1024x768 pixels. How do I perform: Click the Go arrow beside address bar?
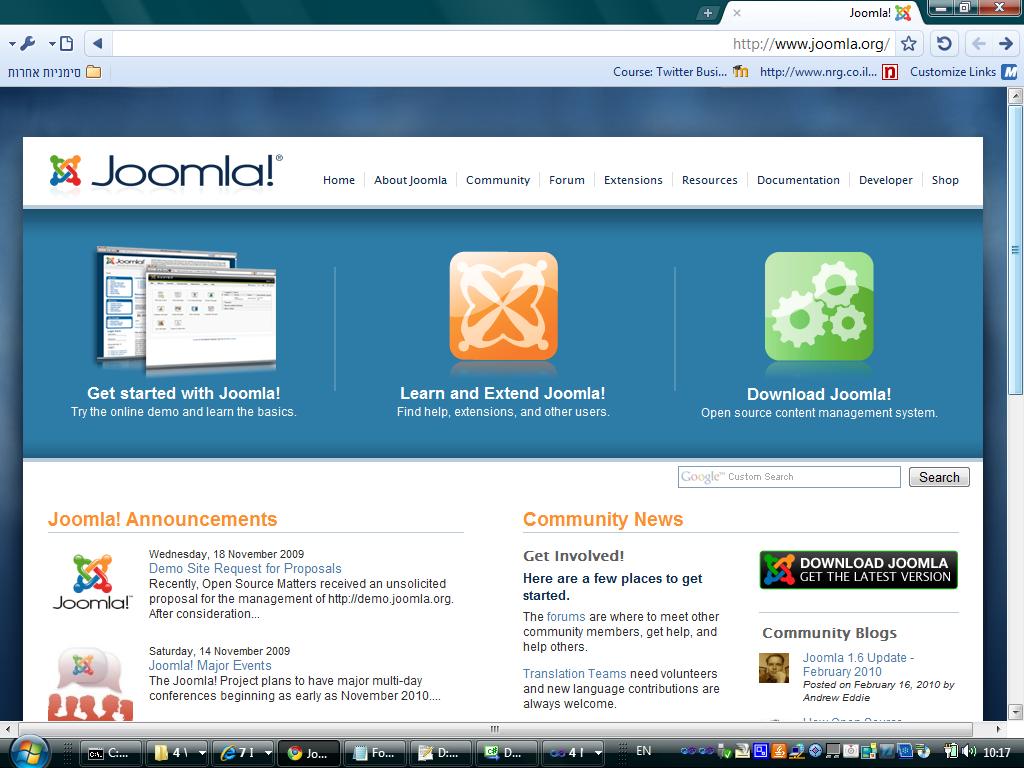click(x=98, y=44)
